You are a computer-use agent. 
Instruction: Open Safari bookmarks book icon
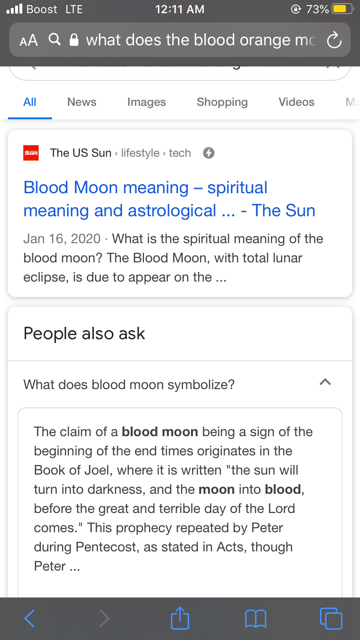point(256,619)
